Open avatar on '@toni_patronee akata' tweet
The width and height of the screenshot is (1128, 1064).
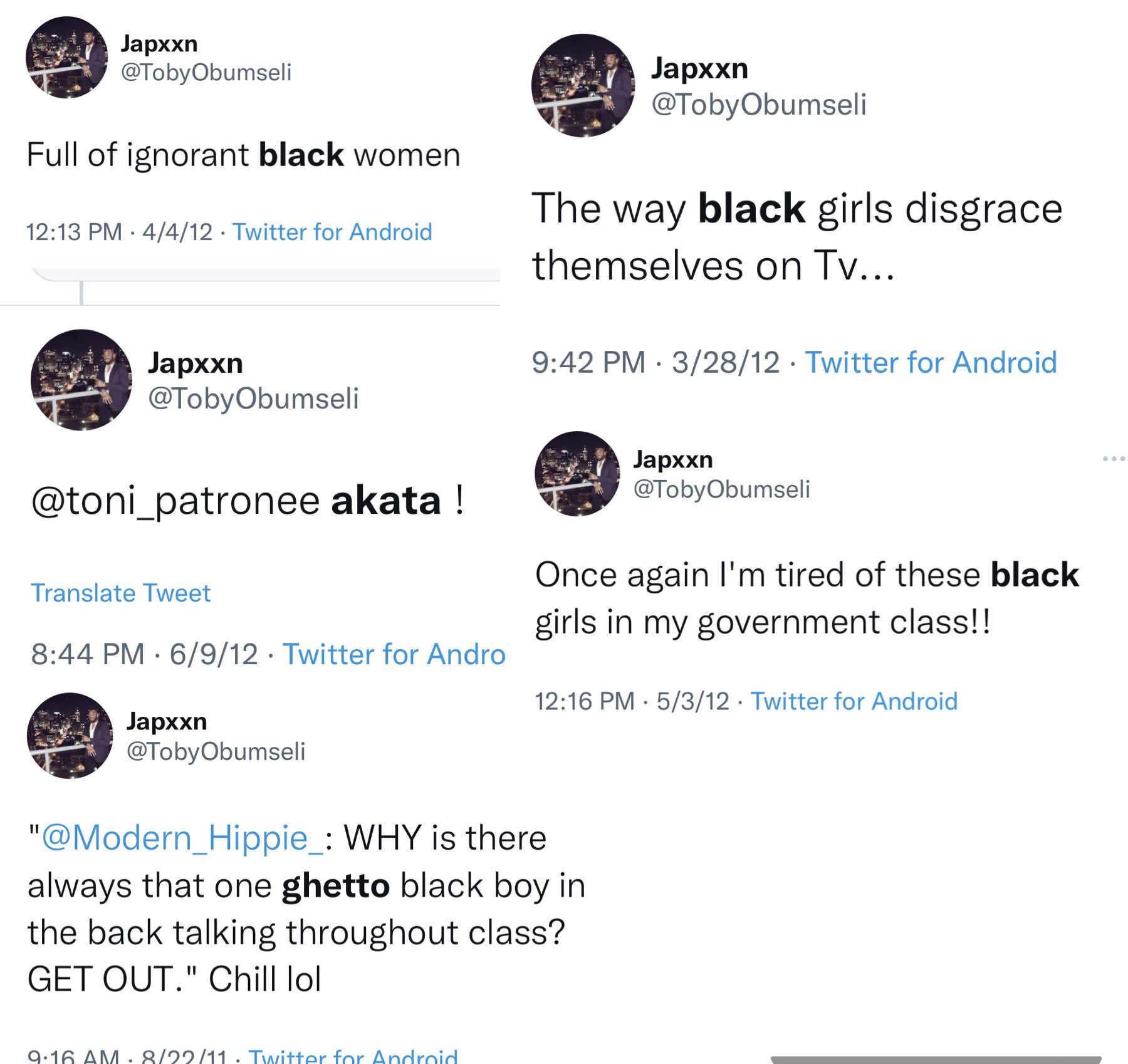[81, 380]
